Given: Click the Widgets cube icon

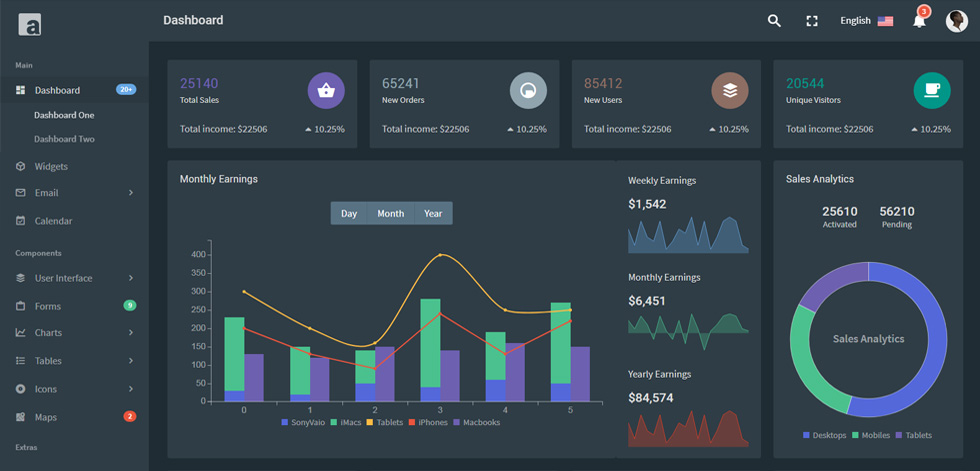Looking at the screenshot, I should (21, 166).
